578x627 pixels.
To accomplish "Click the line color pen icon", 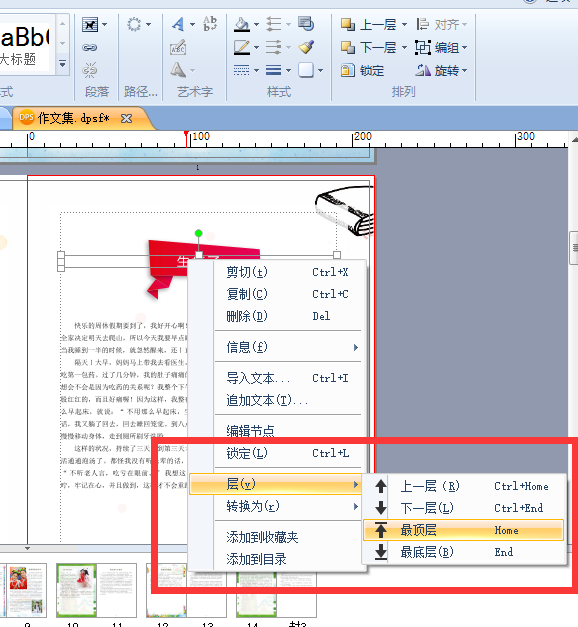I will point(242,48).
